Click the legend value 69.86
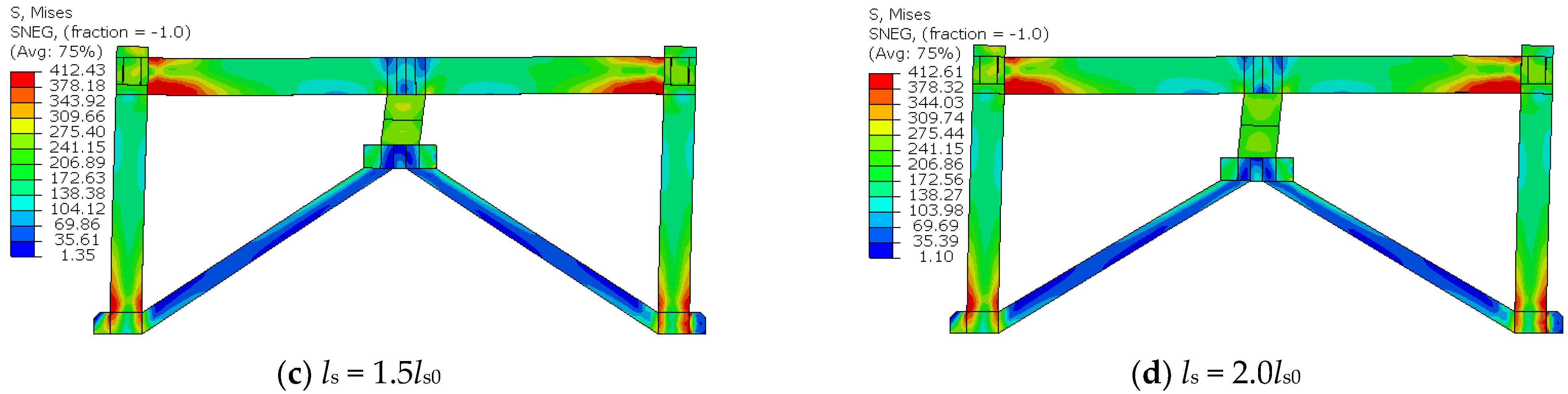 (x=77, y=224)
